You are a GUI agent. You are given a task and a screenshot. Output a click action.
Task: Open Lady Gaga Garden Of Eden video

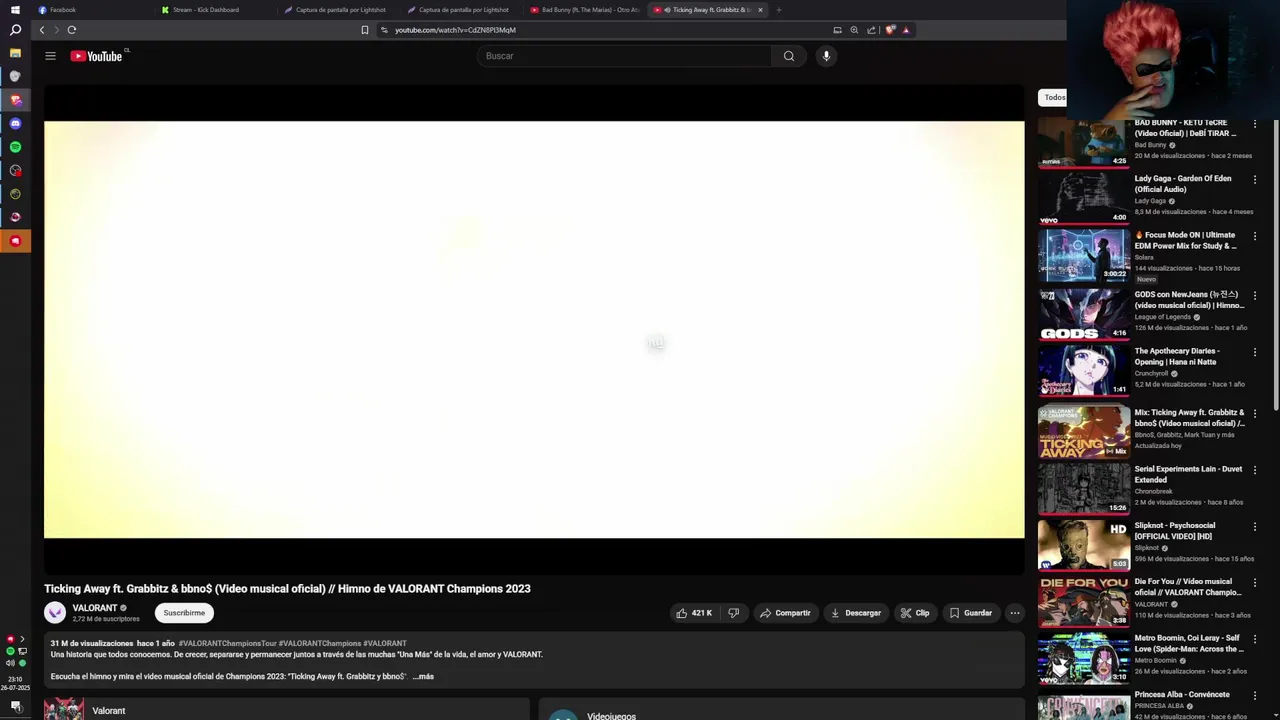click(x=1083, y=198)
